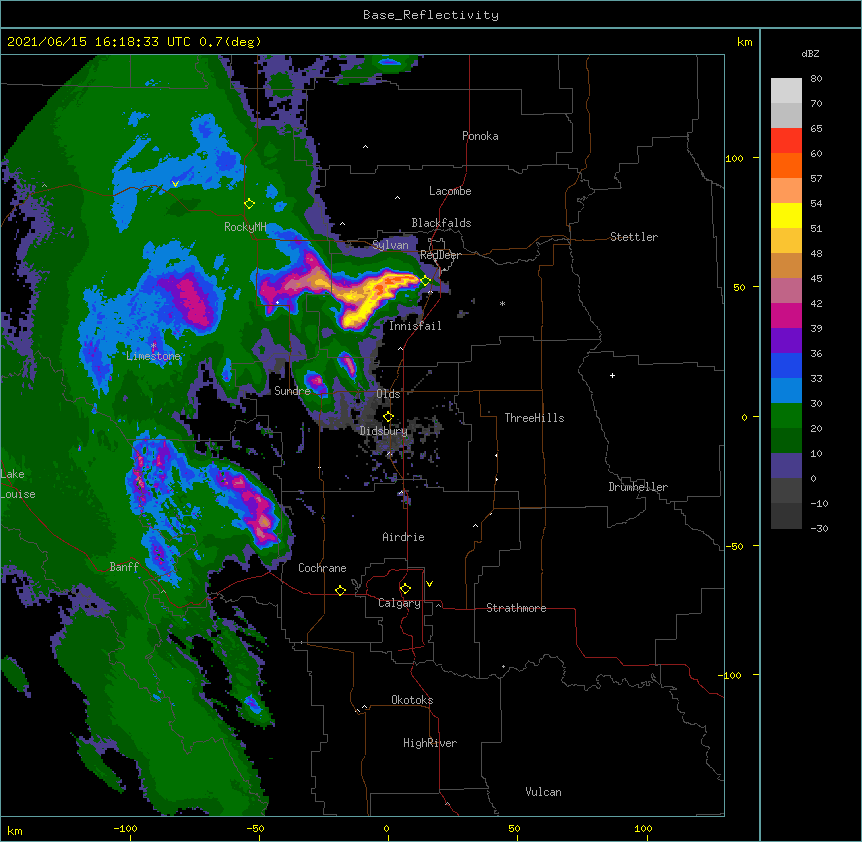Click the Sundre town label
This screenshot has height=842, width=862.
click(x=292, y=391)
